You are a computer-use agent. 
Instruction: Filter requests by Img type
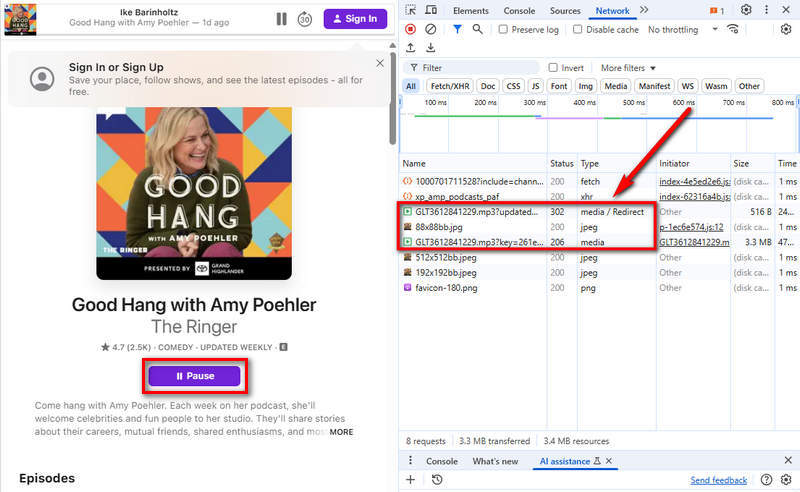[585, 86]
